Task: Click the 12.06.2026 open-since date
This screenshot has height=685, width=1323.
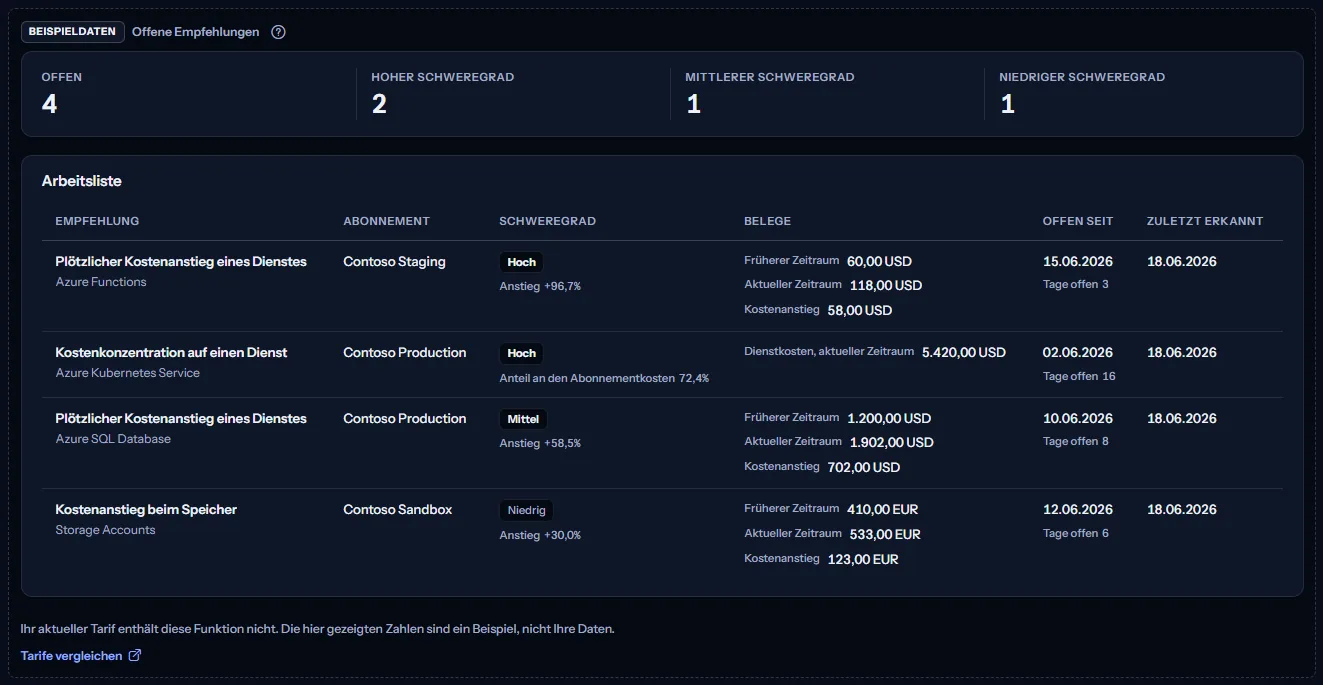Action: click(1078, 509)
